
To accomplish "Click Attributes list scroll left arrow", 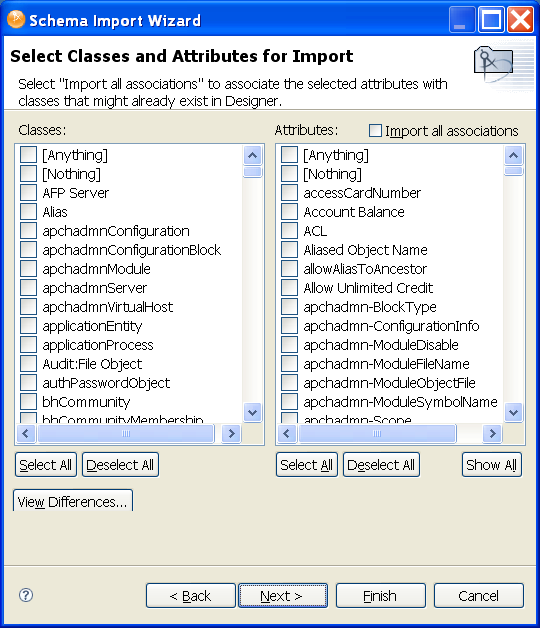I will [x=287, y=433].
